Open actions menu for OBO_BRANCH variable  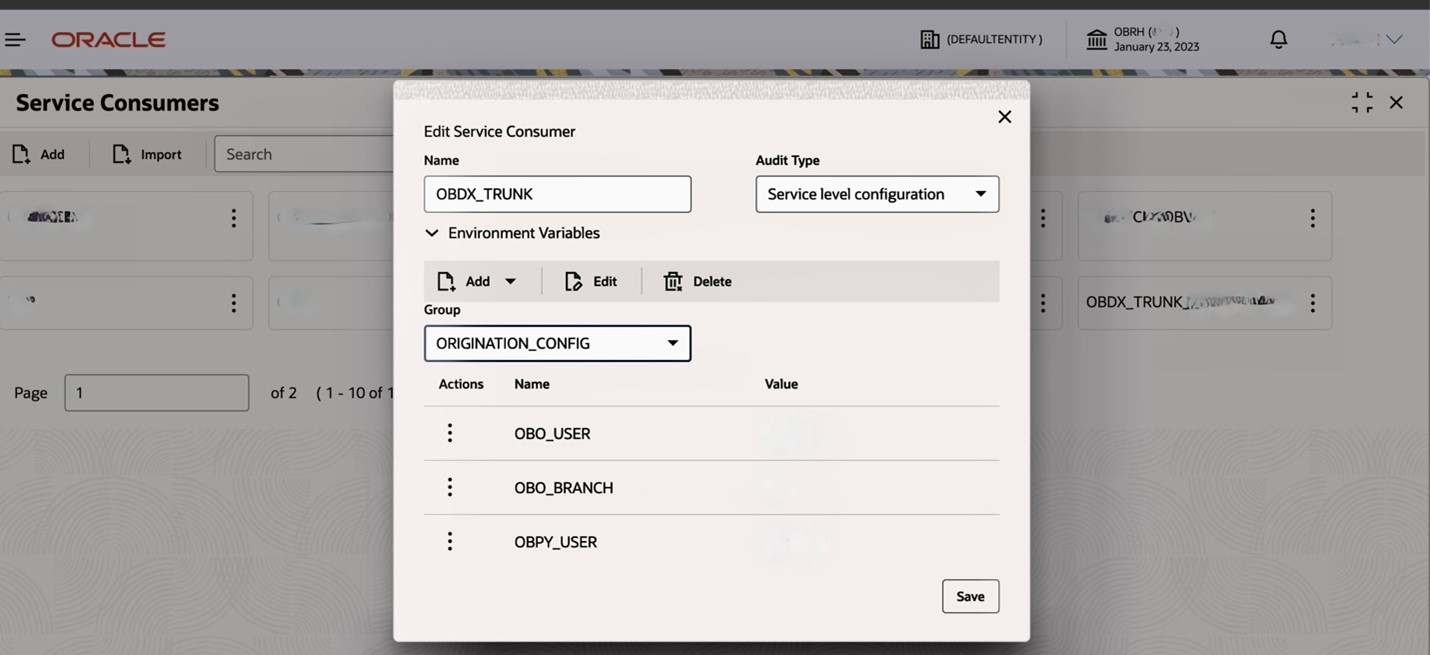tap(449, 486)
